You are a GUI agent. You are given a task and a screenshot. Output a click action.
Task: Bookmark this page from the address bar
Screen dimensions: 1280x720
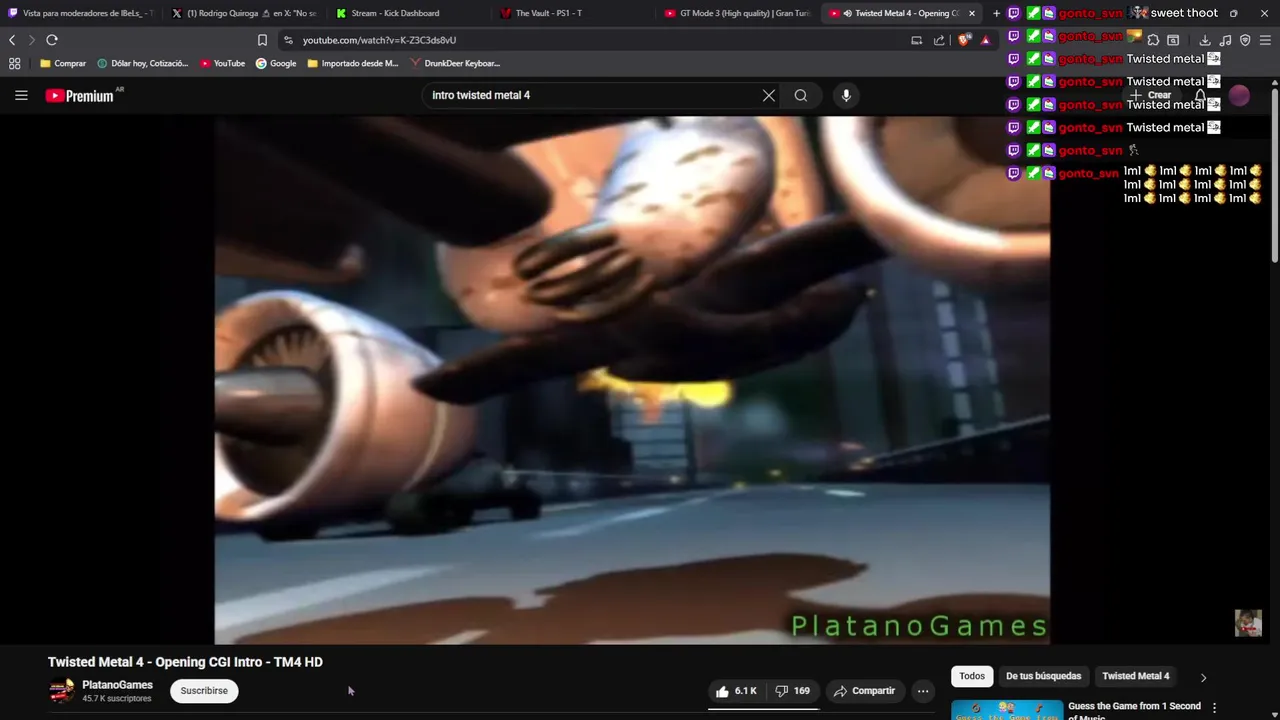[262, 40]
